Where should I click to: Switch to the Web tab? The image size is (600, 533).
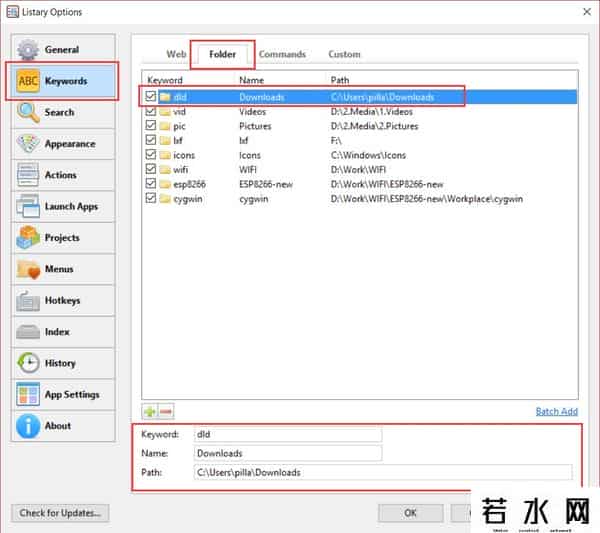[176, 54]
